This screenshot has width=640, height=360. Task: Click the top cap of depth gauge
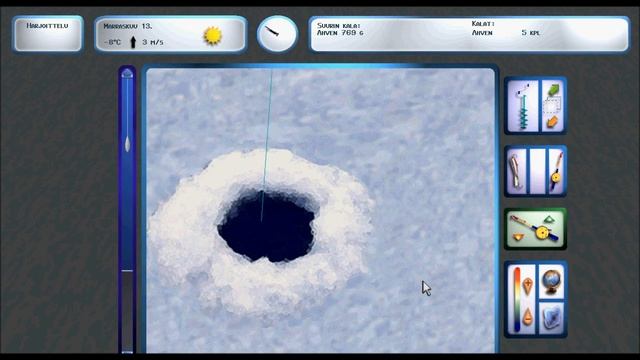click(127, 73)
